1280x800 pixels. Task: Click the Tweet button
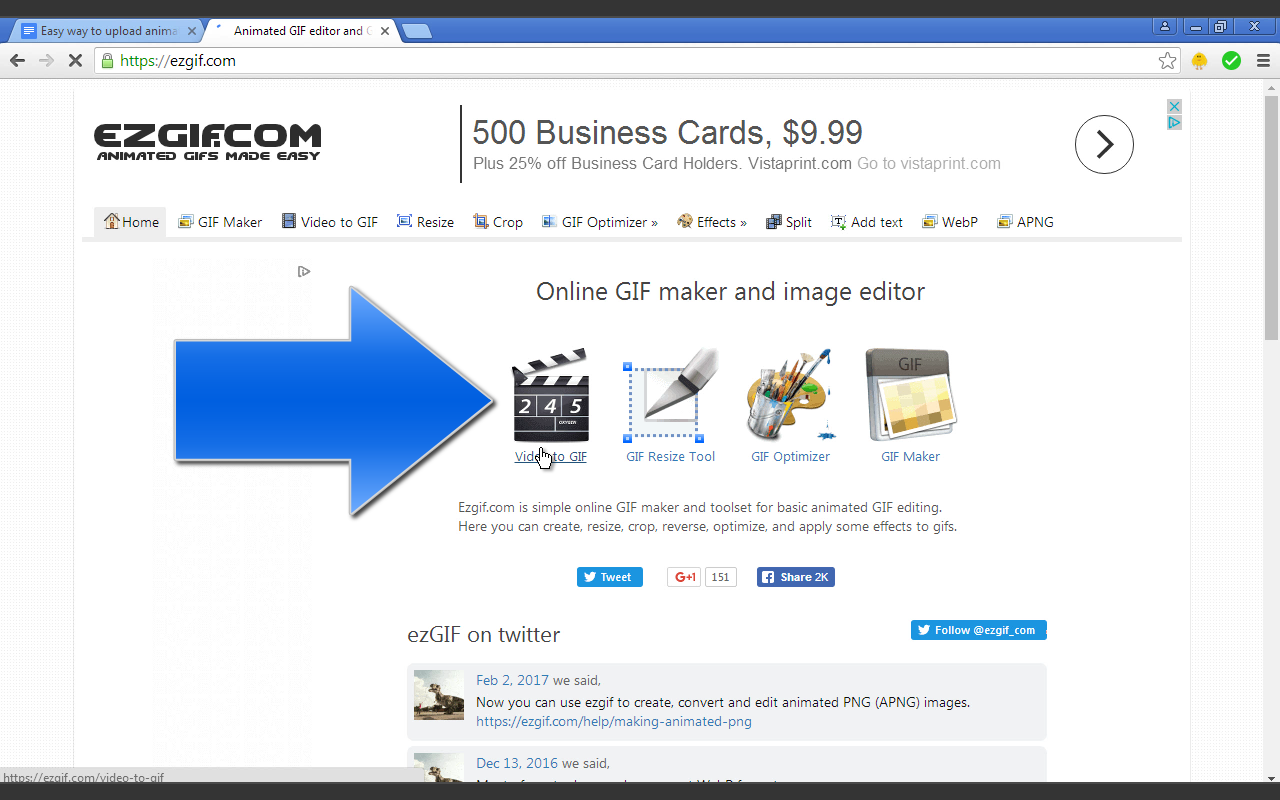point(609,577)
